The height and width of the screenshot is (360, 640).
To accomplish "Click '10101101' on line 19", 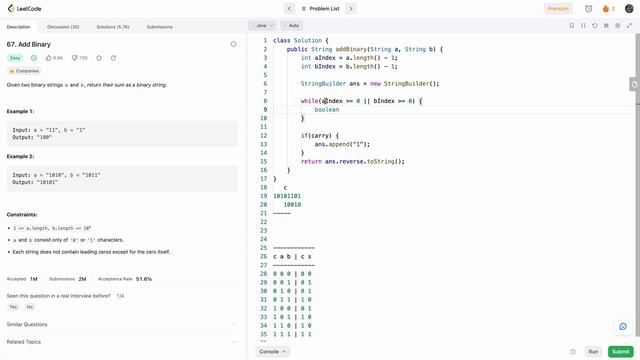I will click(287, 196).
